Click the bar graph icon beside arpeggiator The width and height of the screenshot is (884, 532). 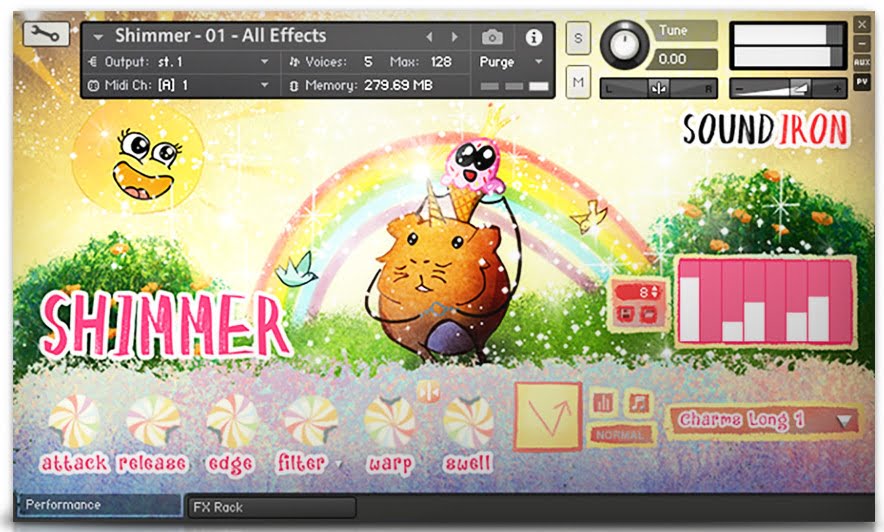(603, 402)
